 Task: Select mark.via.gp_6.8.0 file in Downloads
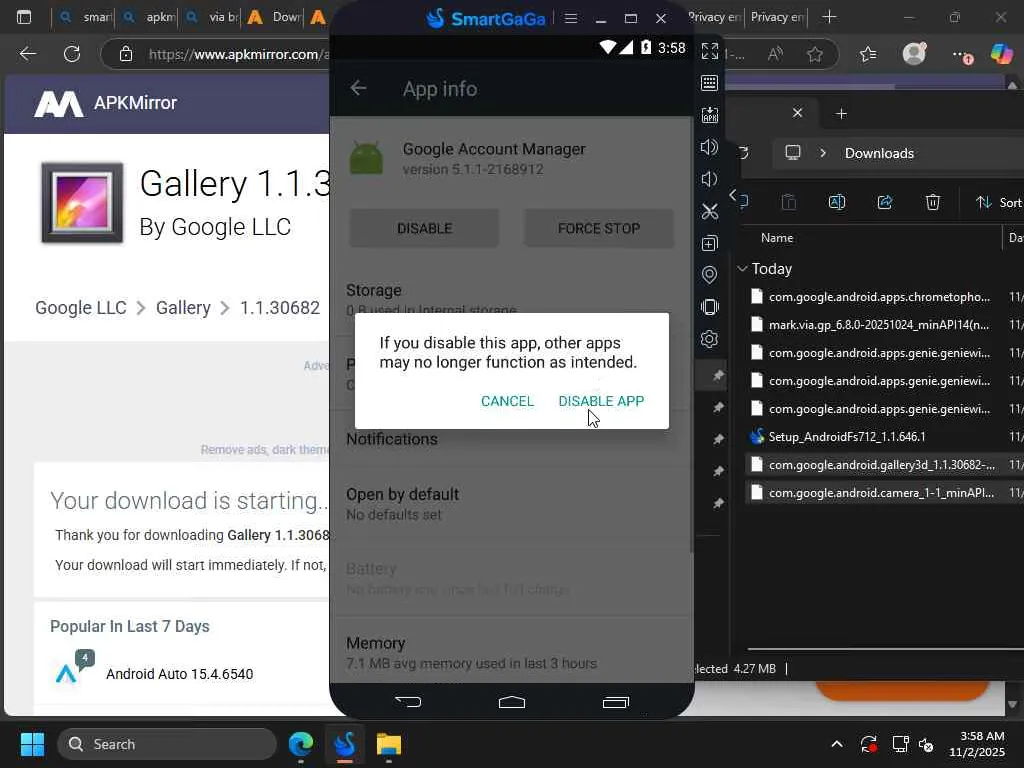tap(878, 325)
